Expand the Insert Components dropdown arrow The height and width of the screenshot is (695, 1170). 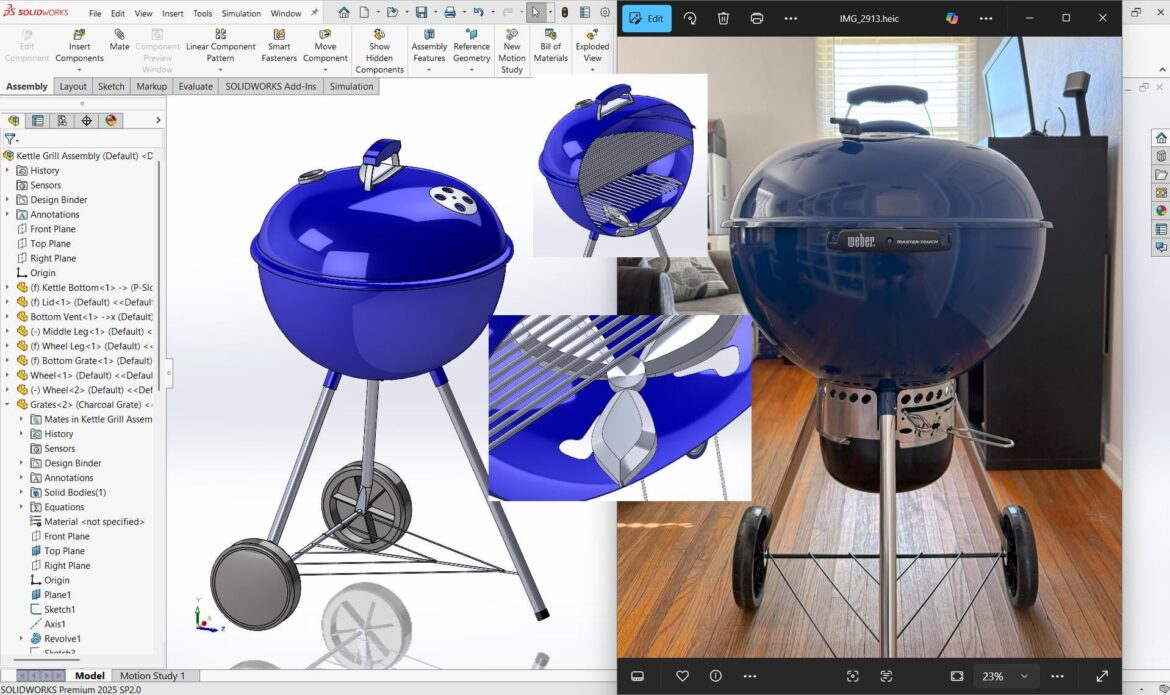point(79,69)
